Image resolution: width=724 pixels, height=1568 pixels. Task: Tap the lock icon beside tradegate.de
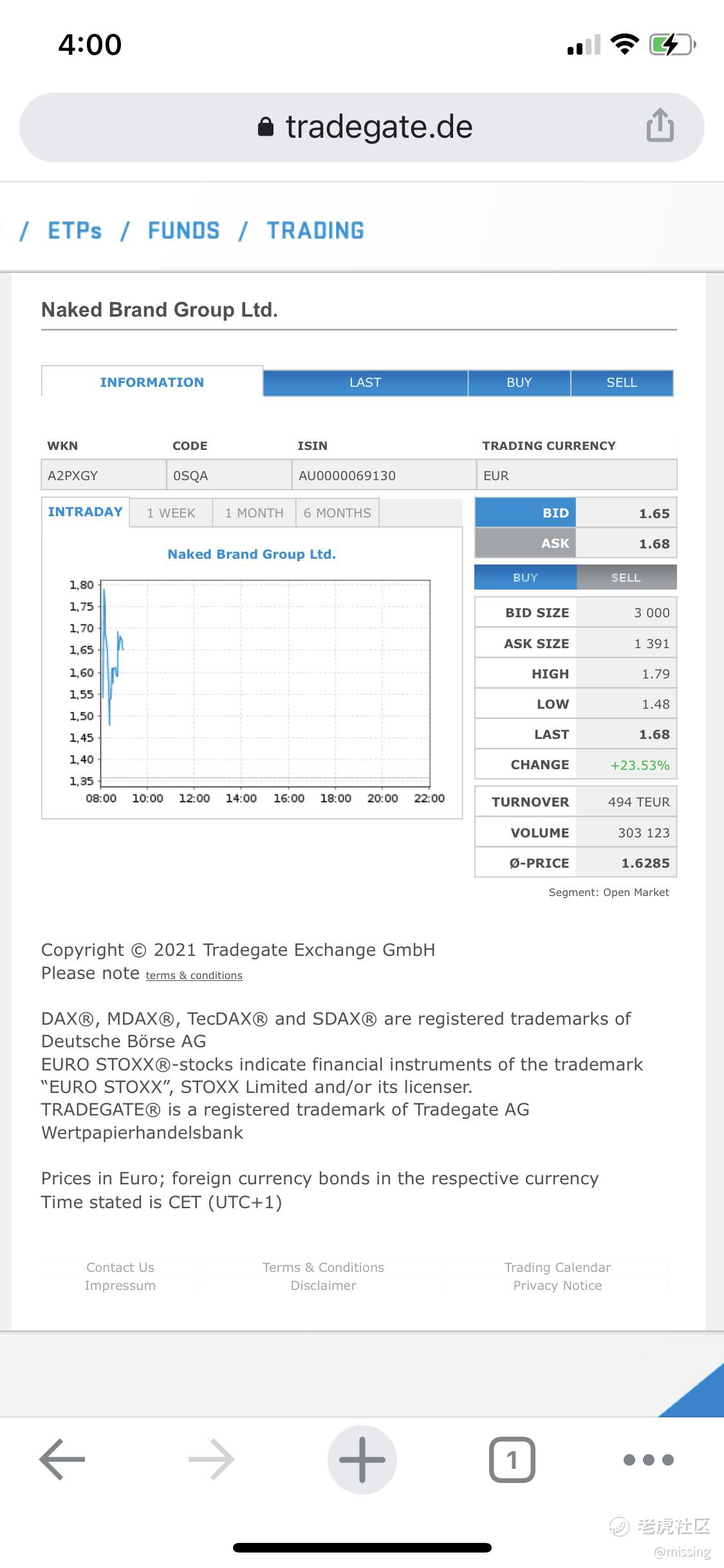tap(265, 127)
